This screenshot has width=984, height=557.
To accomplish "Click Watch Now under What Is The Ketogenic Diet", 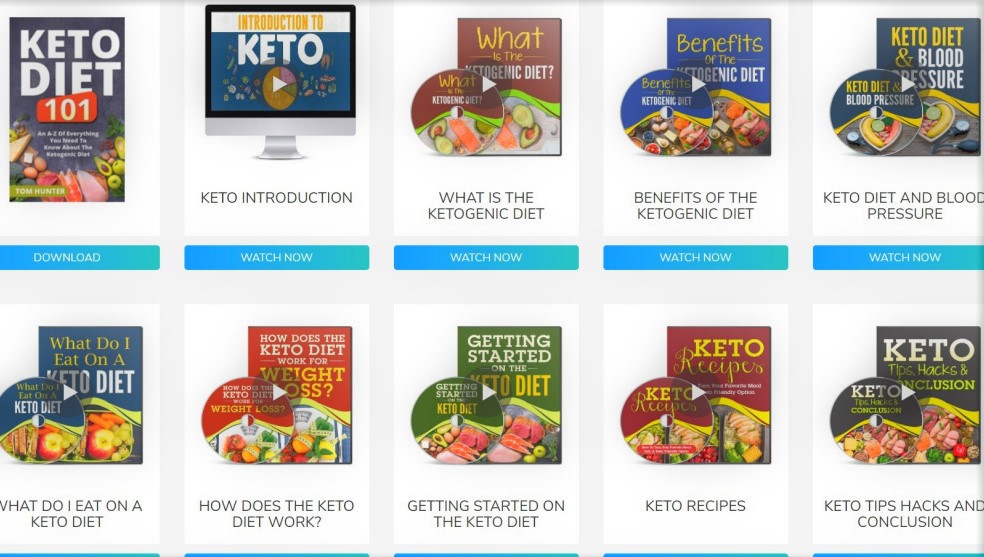I will (486, 257).
